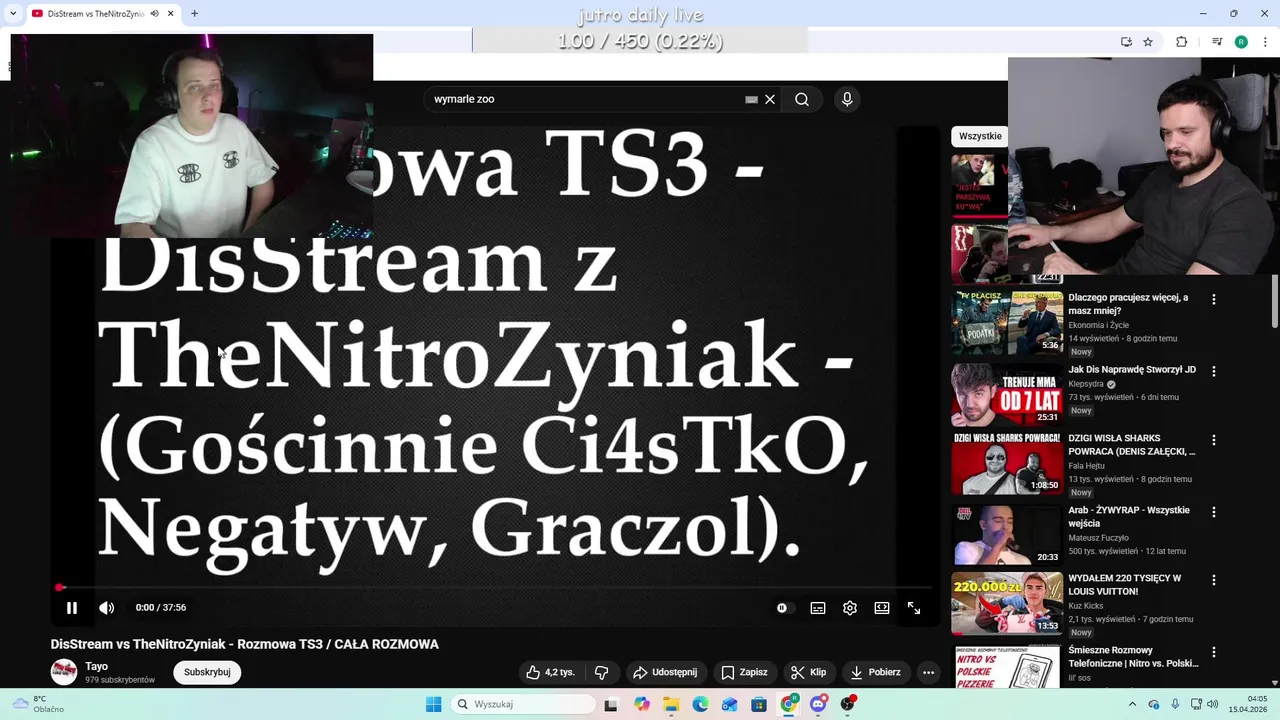Turn on subtitles in the video player
Viewport: 1280px width, 720px height.
click(x=818, y=608)
